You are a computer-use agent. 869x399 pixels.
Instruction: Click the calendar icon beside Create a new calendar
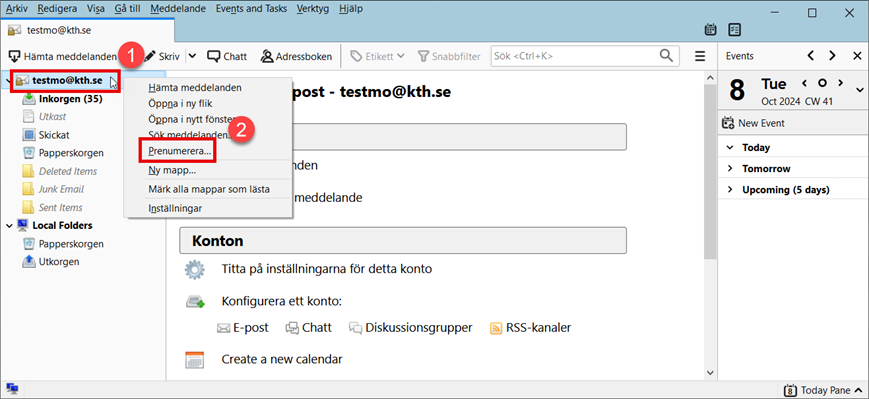coord(195,360)
